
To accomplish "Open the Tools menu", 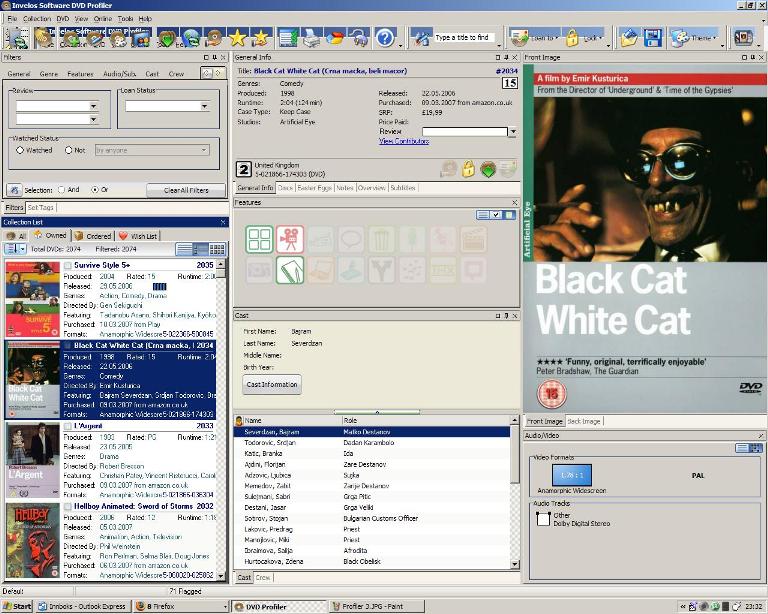I will [x=125, y=19].
